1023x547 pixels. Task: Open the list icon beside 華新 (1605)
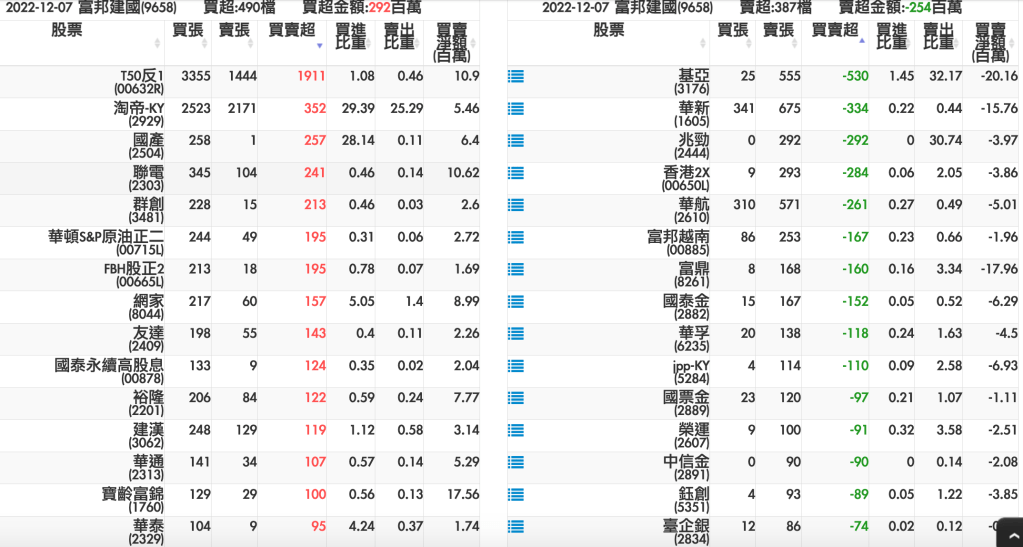pos(515,108)
